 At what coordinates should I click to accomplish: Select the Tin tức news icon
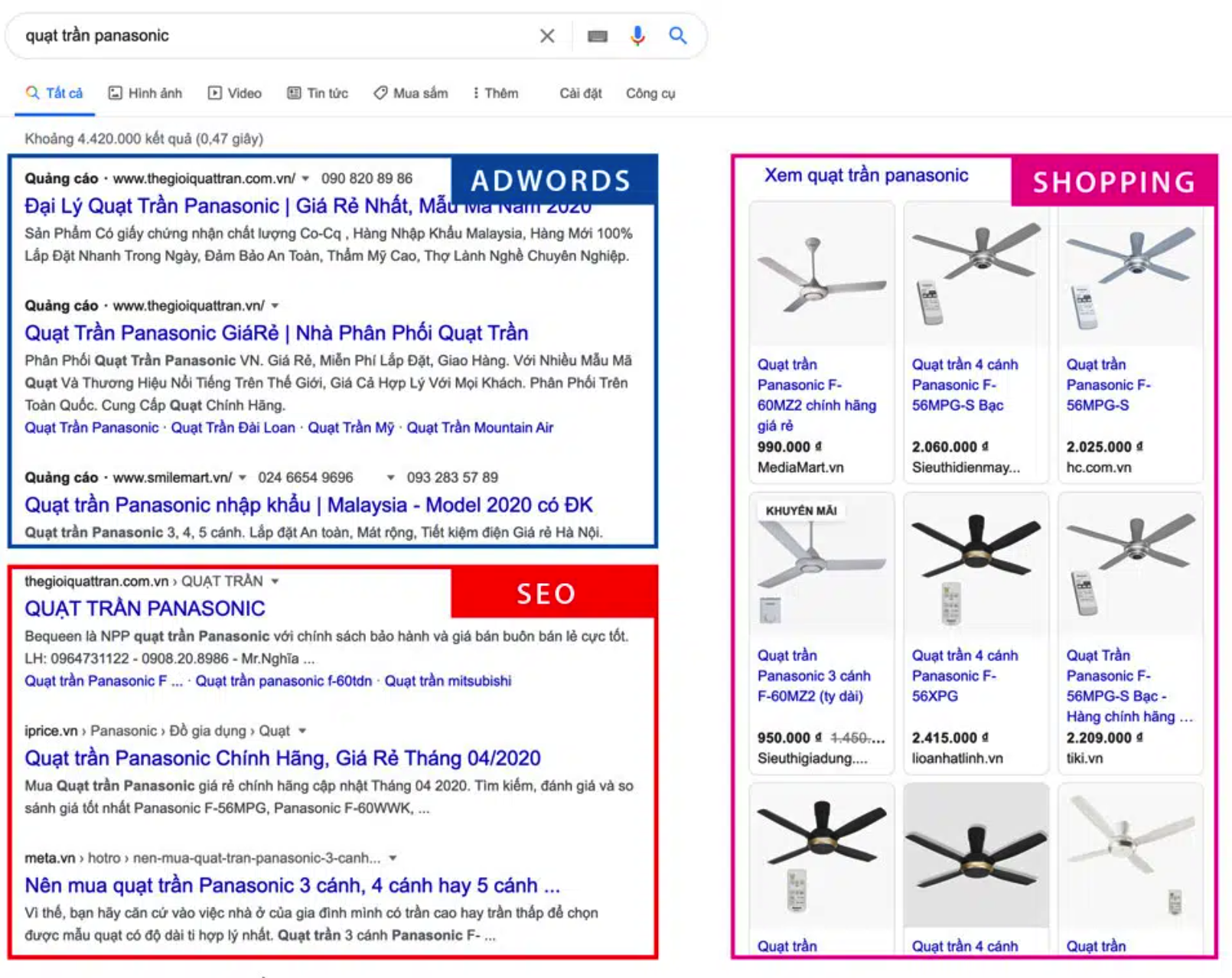pos(295,93)
